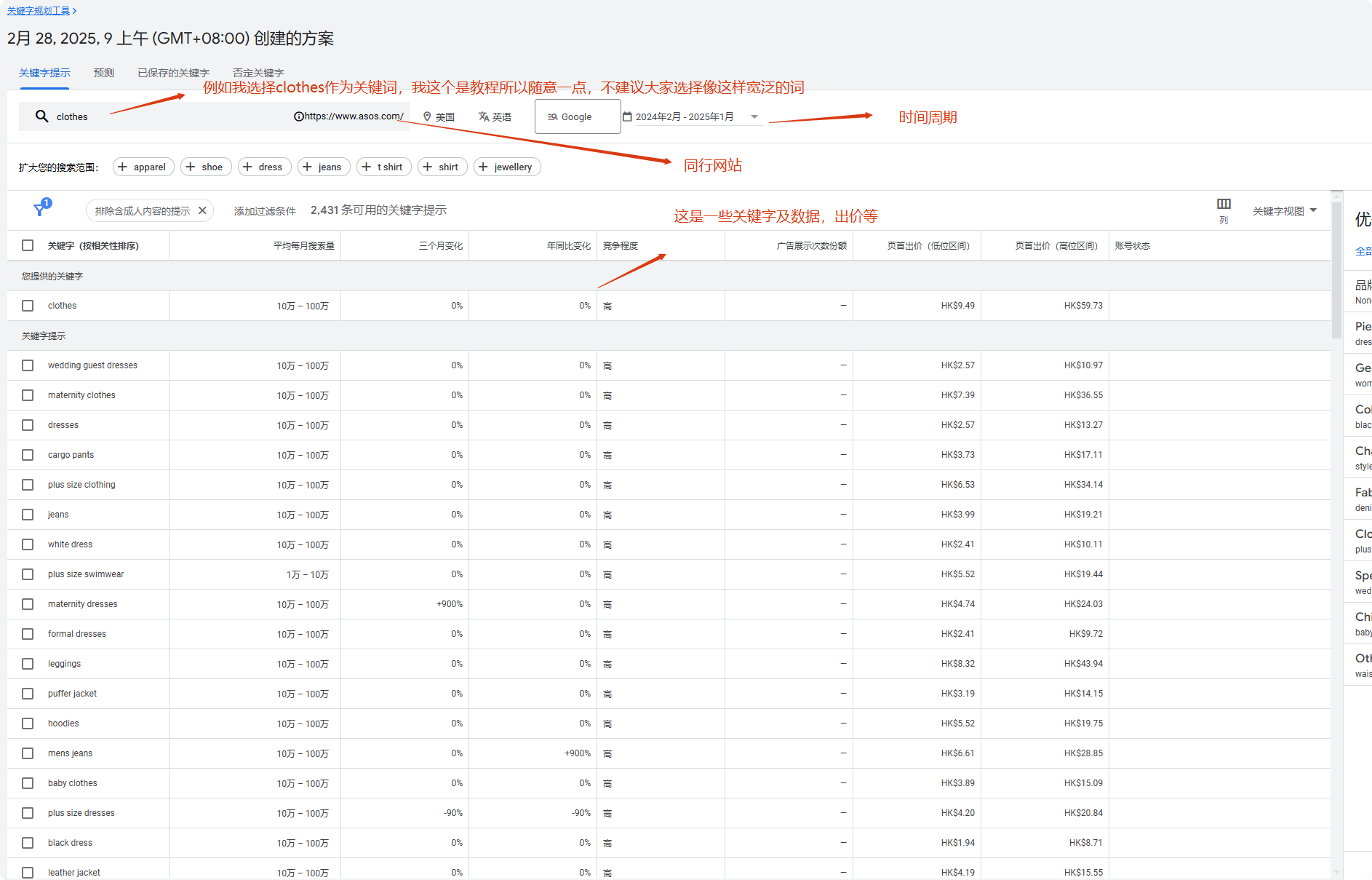Viewport: 1372px width, 880px height.
Task: Click 添加过滤条件 to add a filter
Action: coord(265,210)
